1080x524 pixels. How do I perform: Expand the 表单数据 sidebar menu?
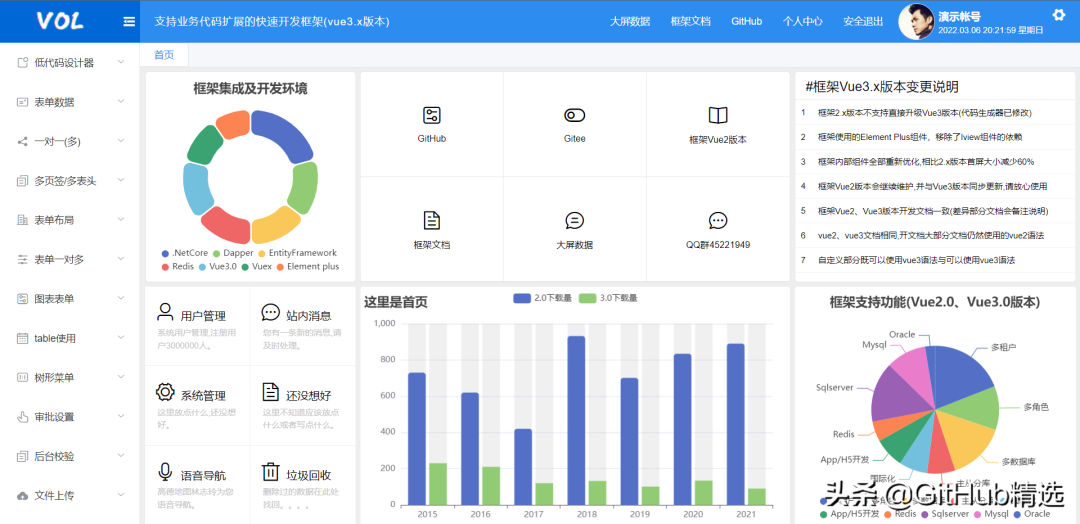(x=70, y=102)
